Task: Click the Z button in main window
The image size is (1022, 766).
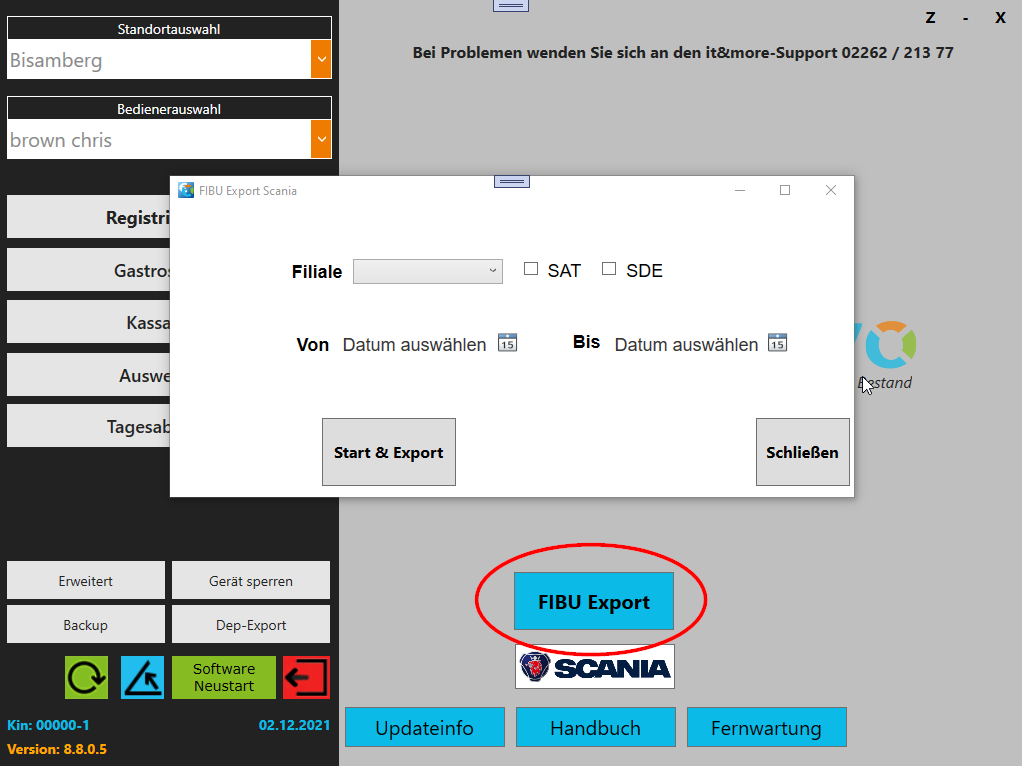Action: click(x=930, y=18)
